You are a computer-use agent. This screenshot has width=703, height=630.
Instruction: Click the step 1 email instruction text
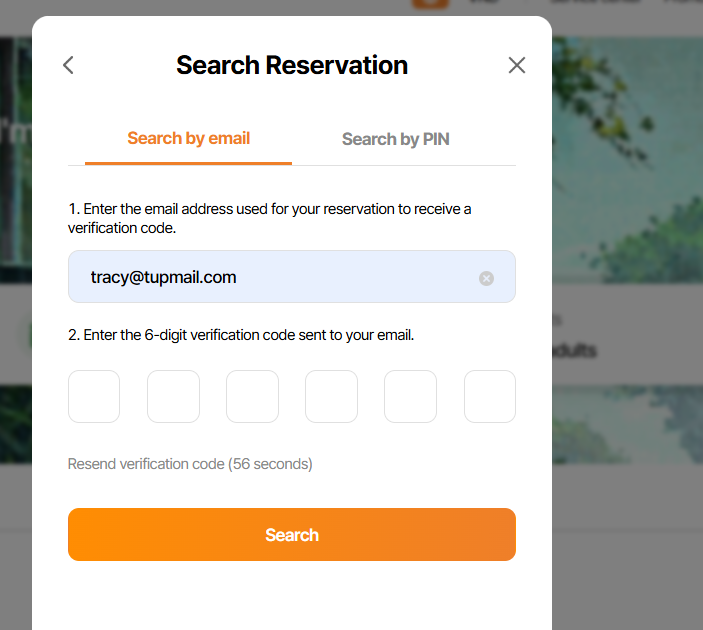[x=269, y=218]
